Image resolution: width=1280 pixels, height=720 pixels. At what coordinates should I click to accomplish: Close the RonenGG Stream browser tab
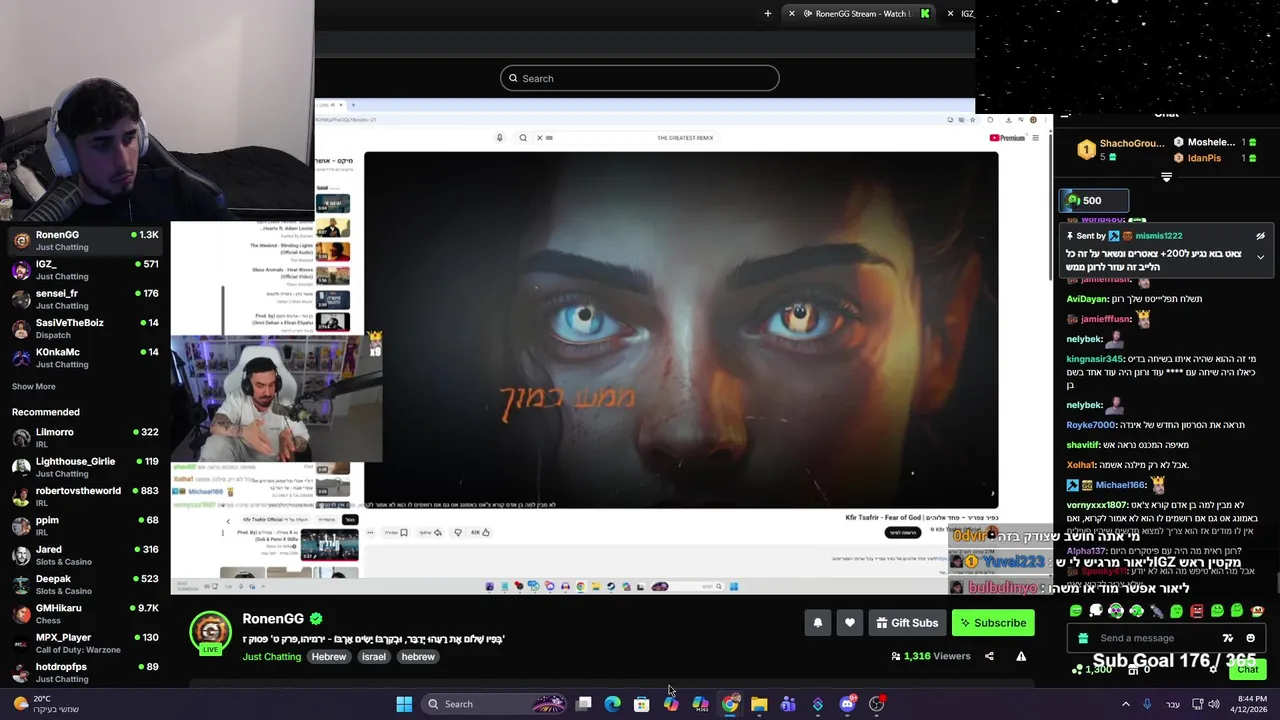[791, 13]
